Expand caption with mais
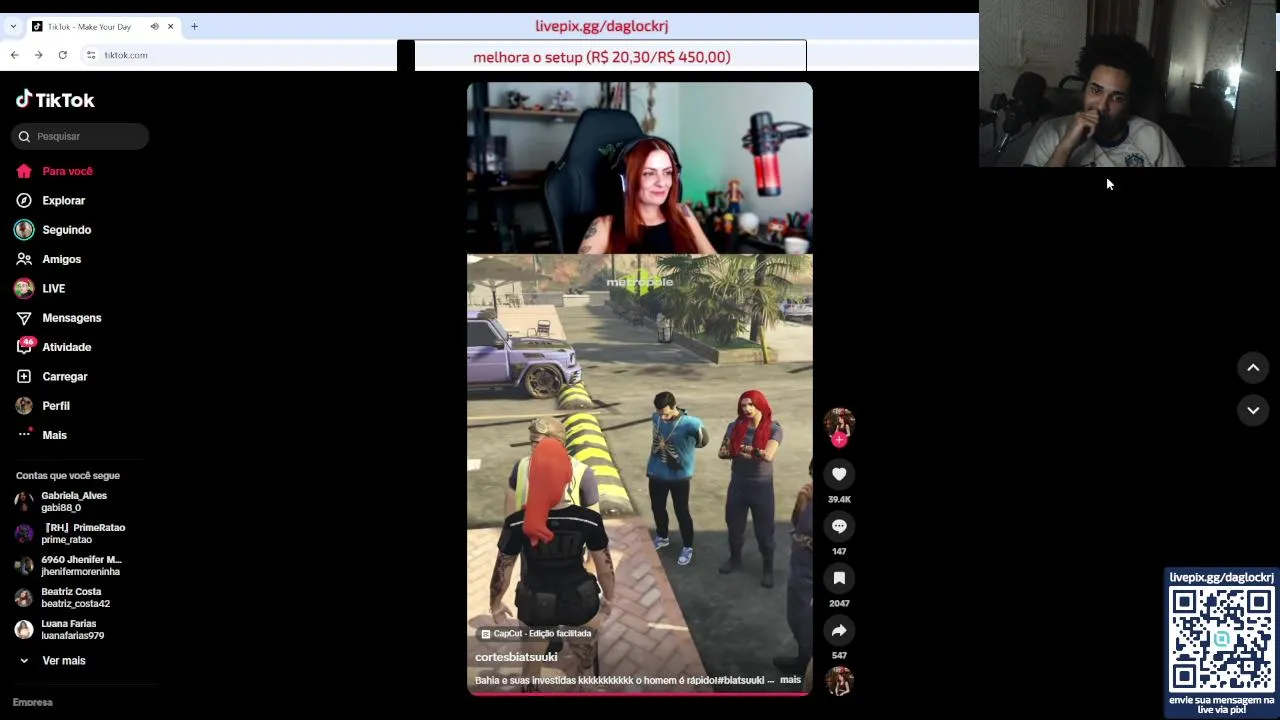This screenshot has width=1280, height=720. [x=790, y=680]
